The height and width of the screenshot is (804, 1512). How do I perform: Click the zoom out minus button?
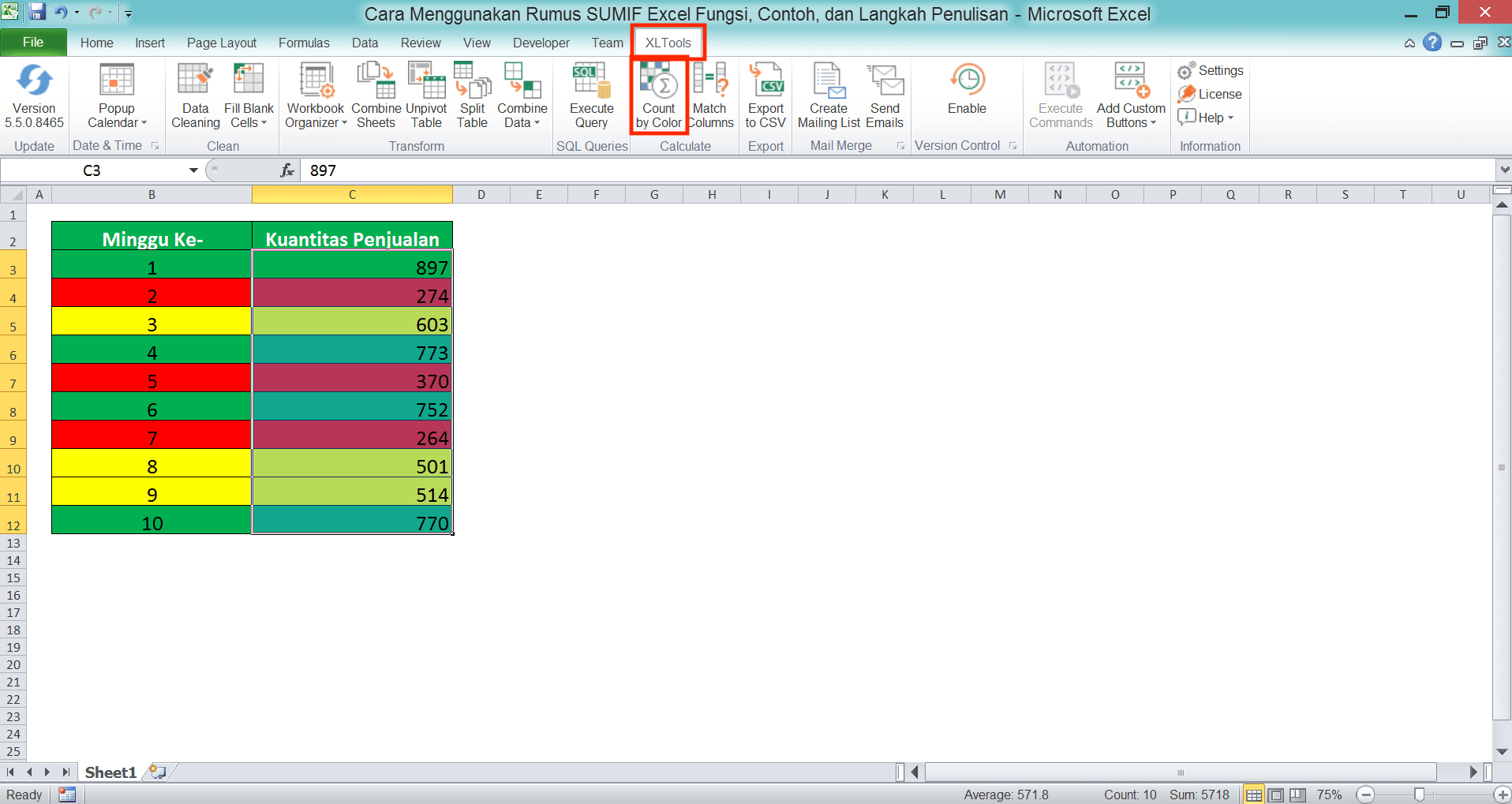1366,795
